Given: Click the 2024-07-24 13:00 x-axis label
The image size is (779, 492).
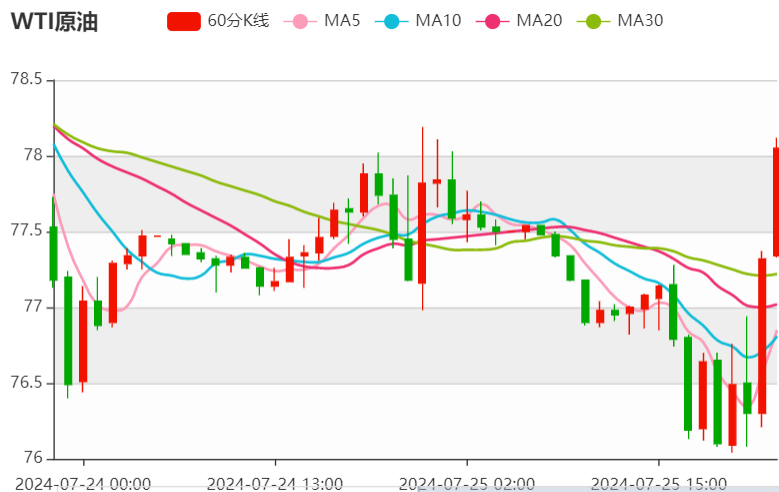Looking at the screenshot, I should point(275,484).
